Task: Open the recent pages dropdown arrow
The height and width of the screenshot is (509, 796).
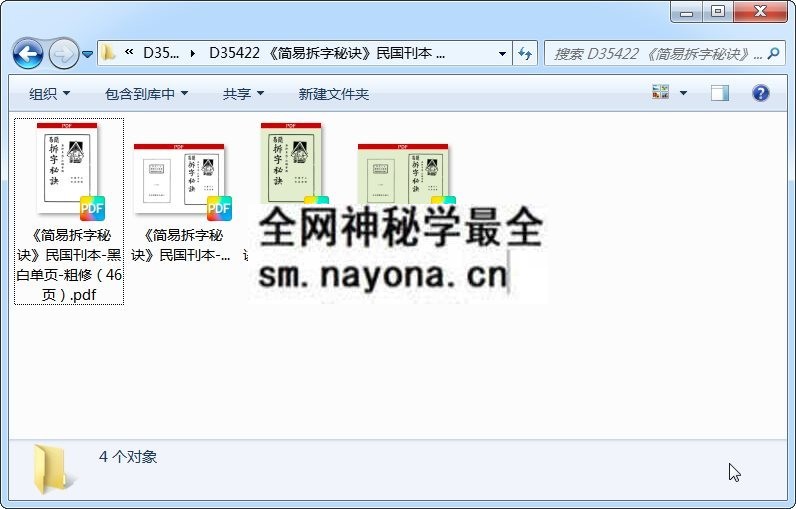Action: pyautogui.click(x=87, y=54)
